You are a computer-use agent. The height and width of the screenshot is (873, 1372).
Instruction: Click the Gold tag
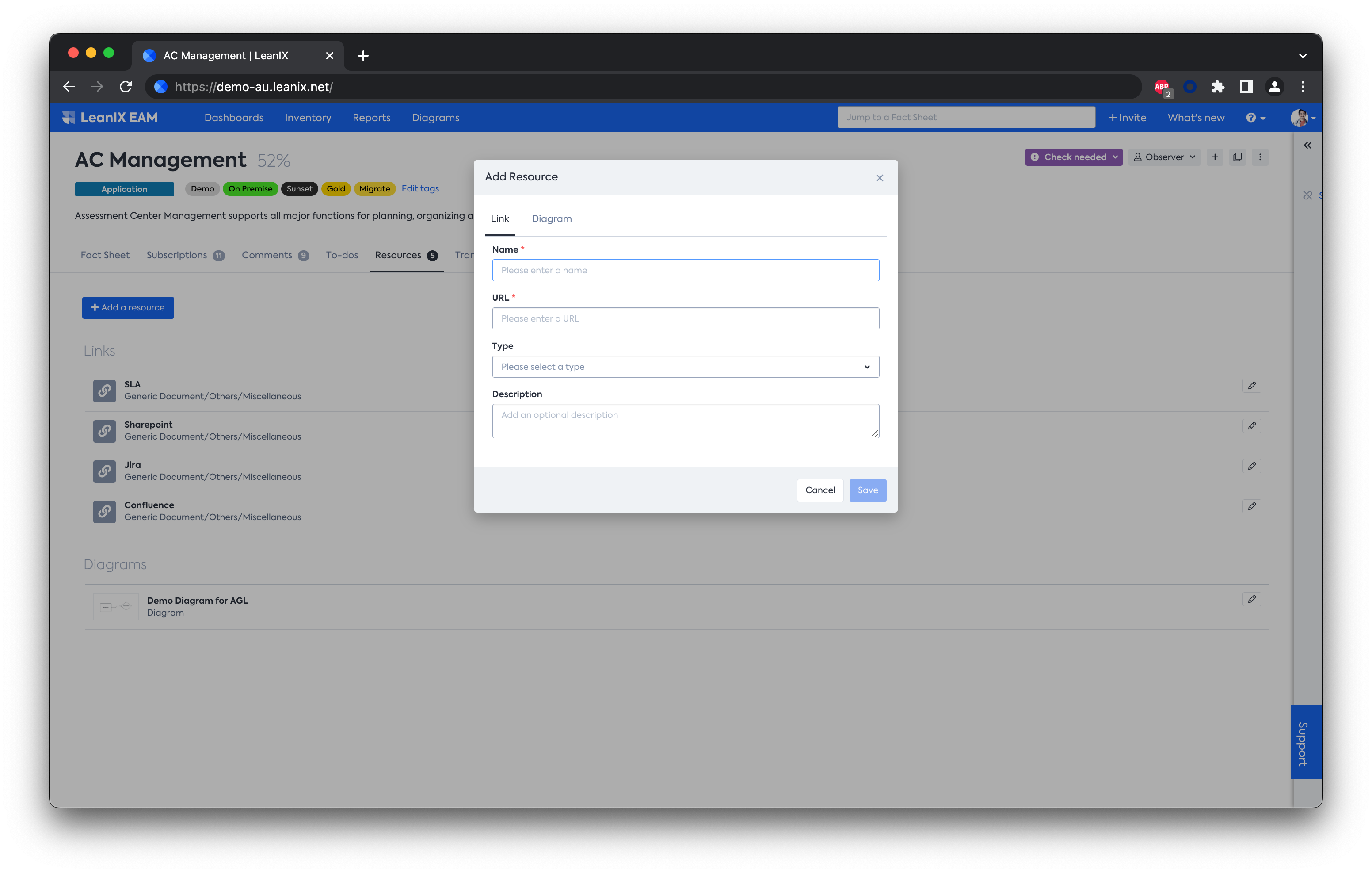pyautogui.click(x=335, y=189)
